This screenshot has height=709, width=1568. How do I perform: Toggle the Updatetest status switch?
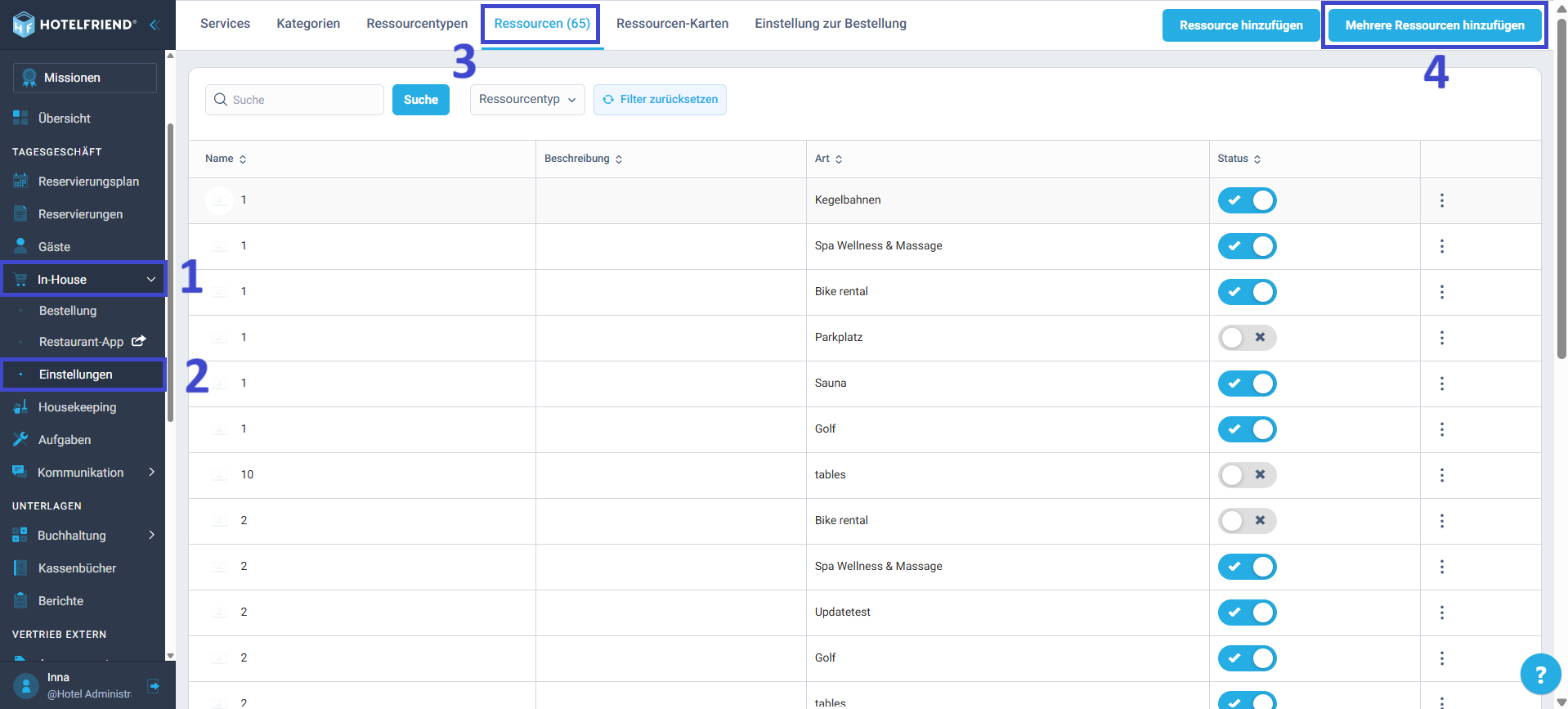click(x=1247, y=613)
